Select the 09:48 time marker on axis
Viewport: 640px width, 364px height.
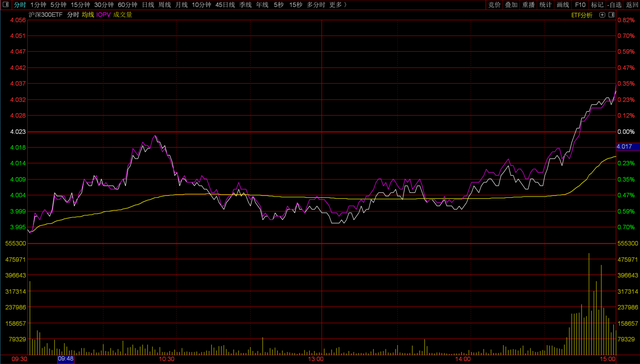[x=66, y=359]
